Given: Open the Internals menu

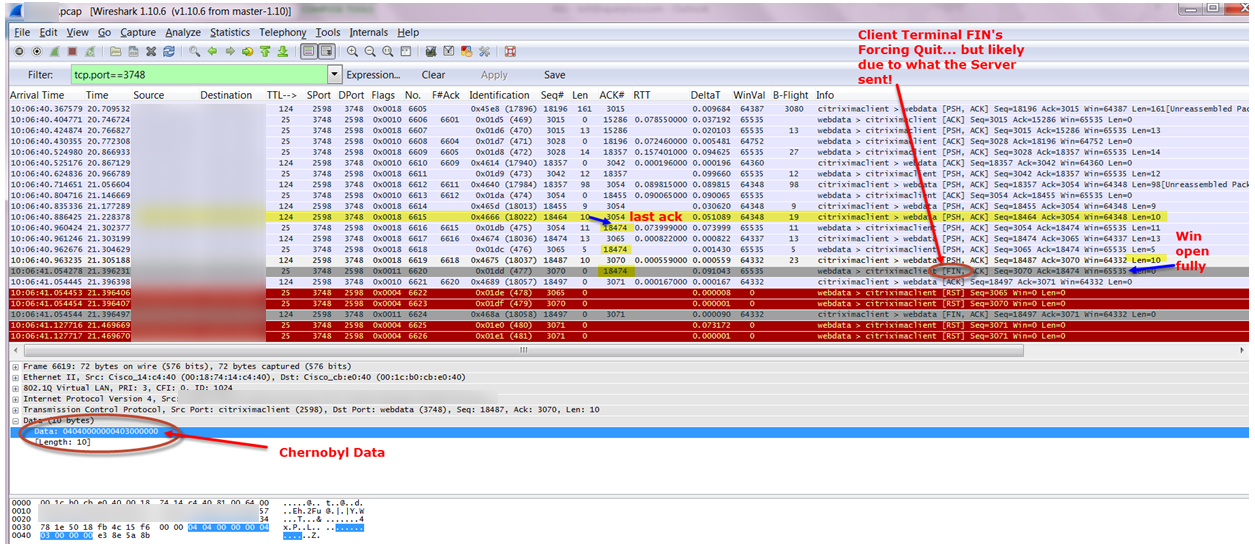Looking at the screenshot, I should tap(369, 32).
